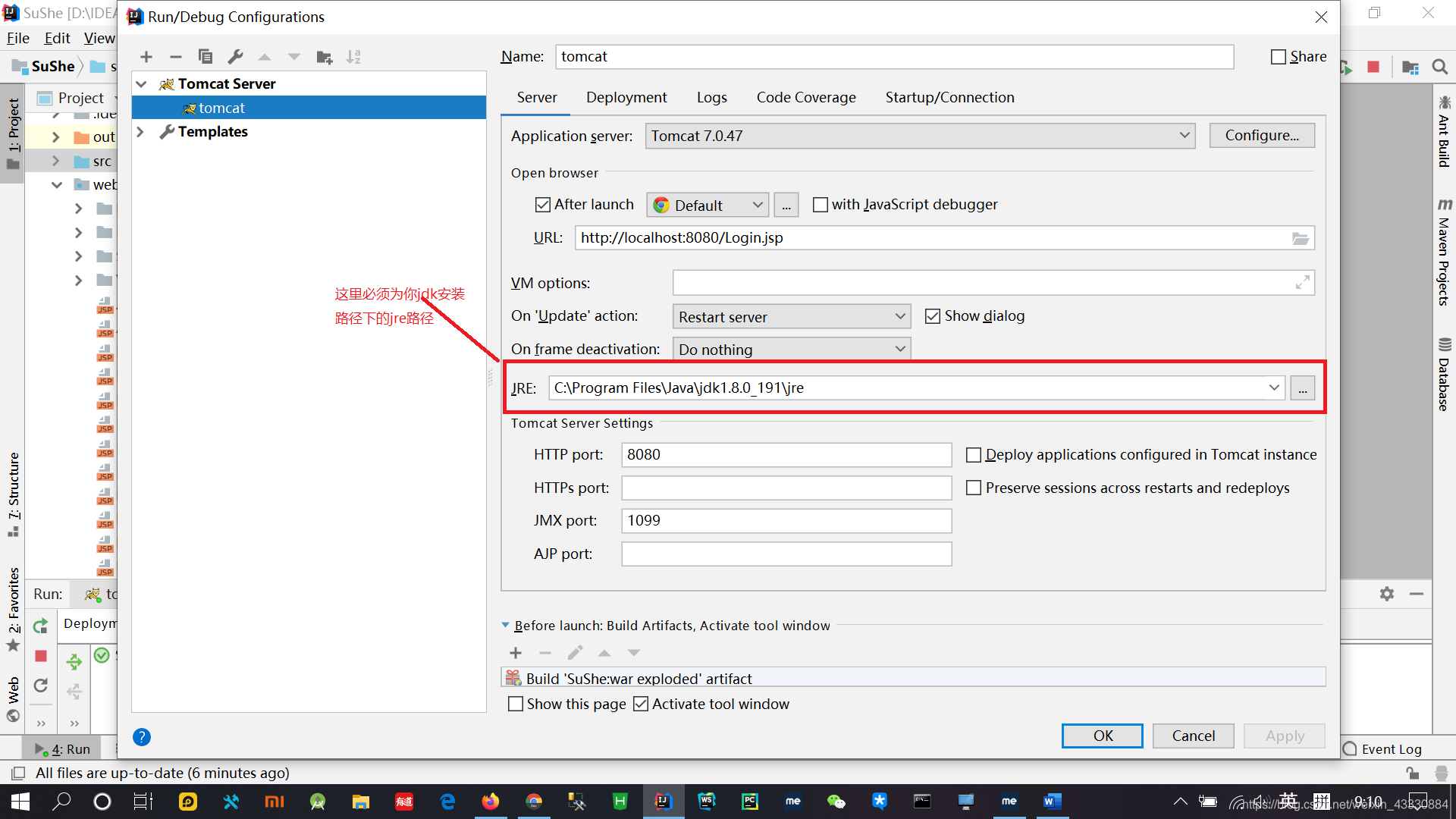Screen dimensions: 1456x819
Task: Sort configurations alphabetically
Action: 353,56
